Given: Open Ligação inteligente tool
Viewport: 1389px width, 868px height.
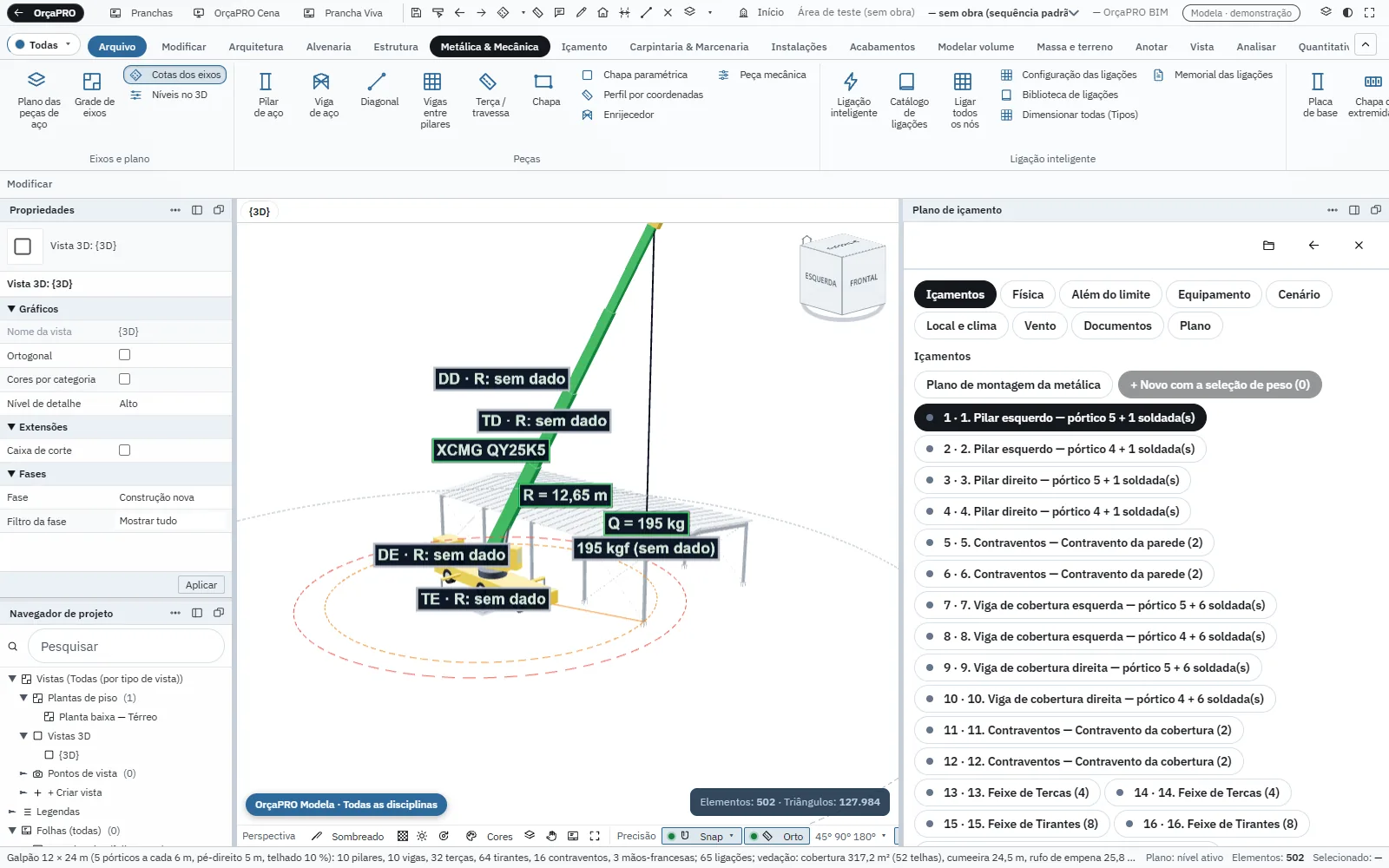Looking at the screenshot, I should coord(853,95).
